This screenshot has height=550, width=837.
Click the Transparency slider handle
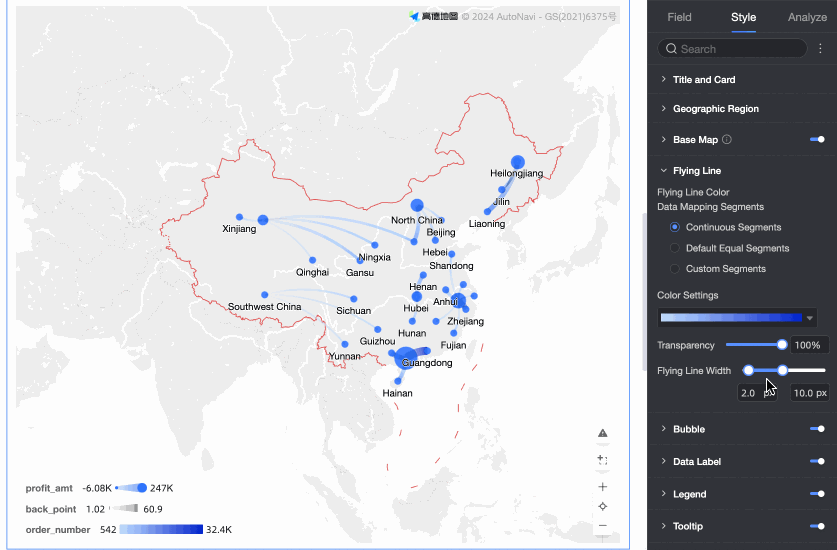coord(782,345)
